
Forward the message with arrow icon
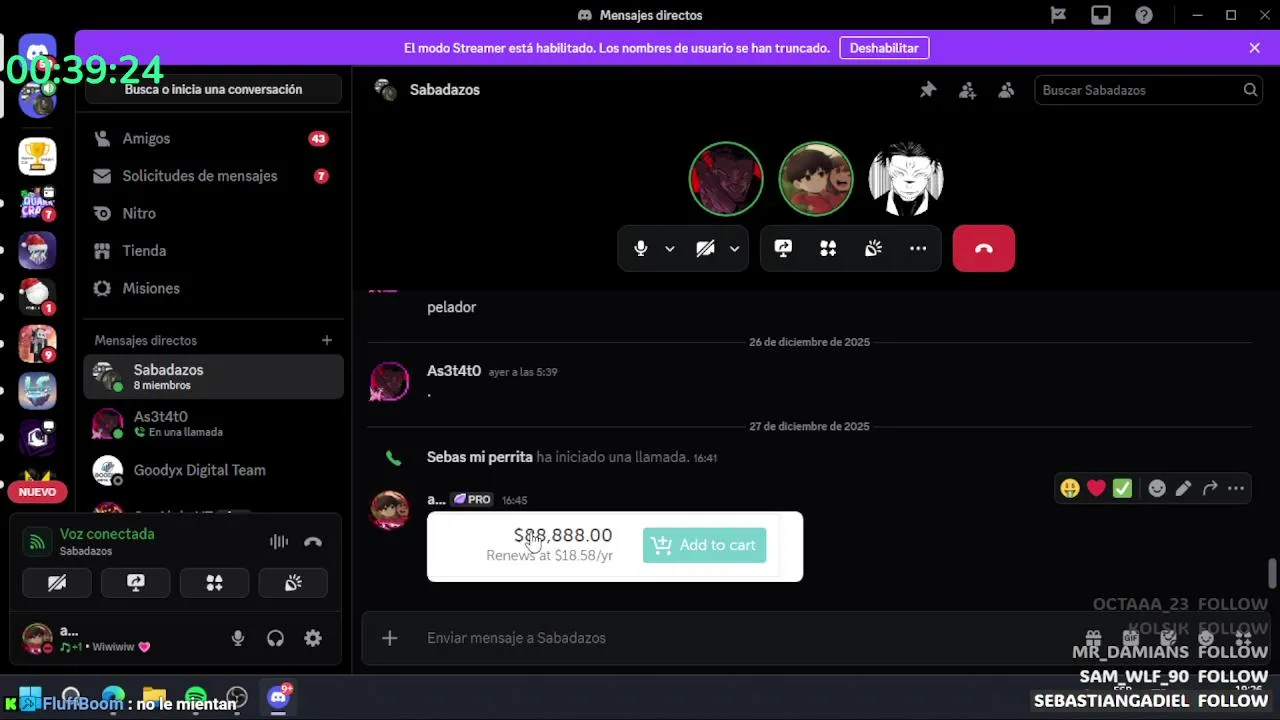pos(1210,488)
